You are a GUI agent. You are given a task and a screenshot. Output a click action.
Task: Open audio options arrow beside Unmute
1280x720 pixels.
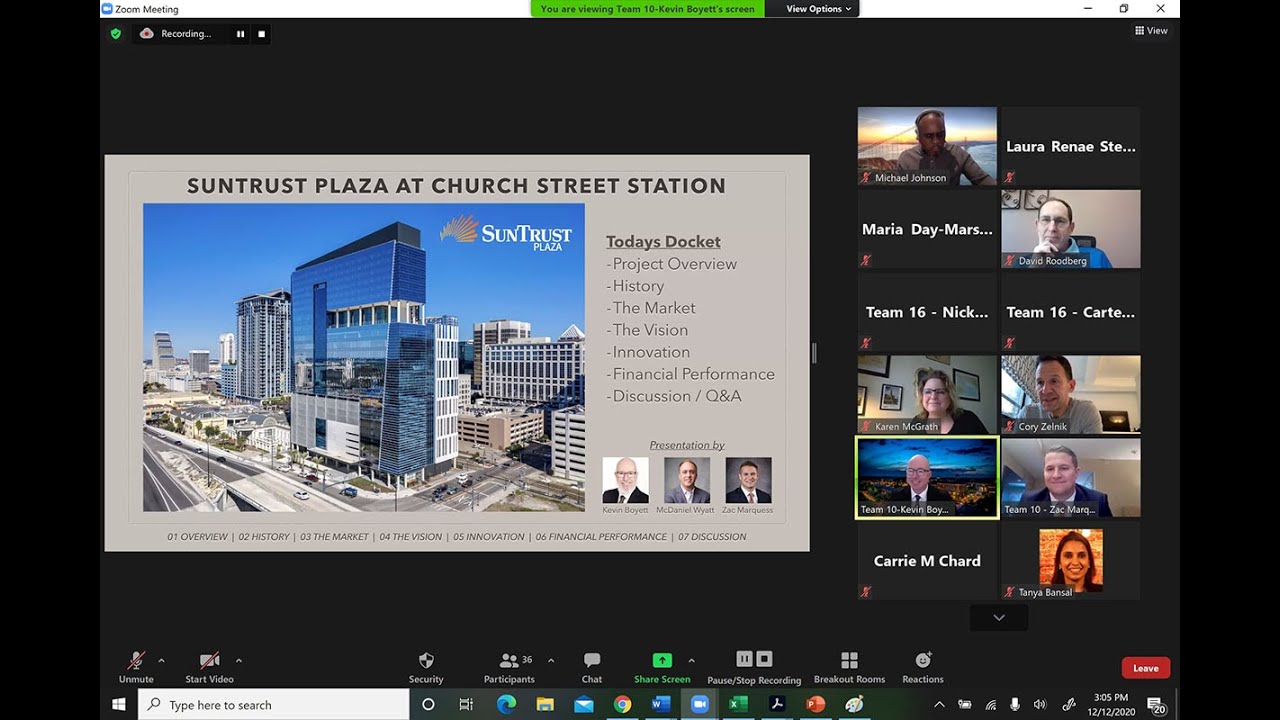point(161,661)
